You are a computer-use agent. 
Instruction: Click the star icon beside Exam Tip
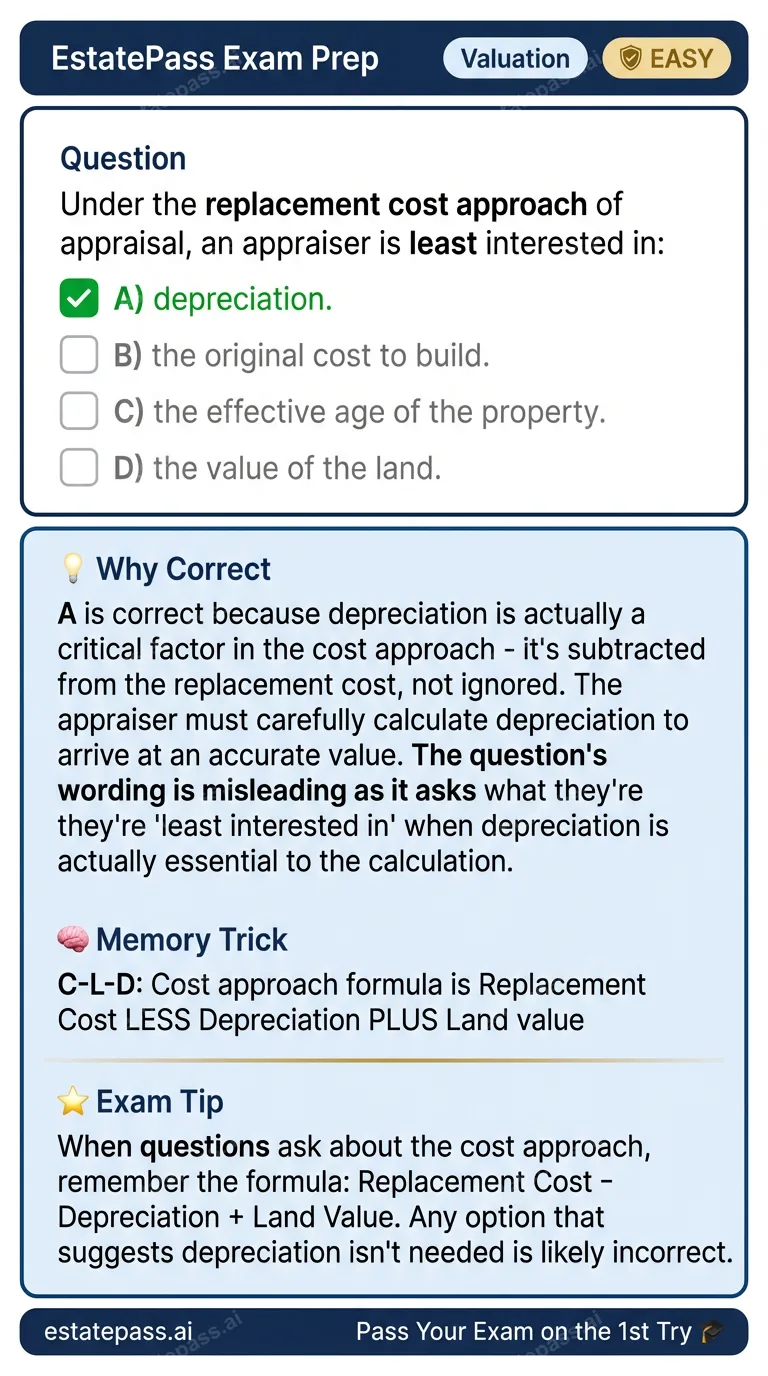click(72, 1100)
